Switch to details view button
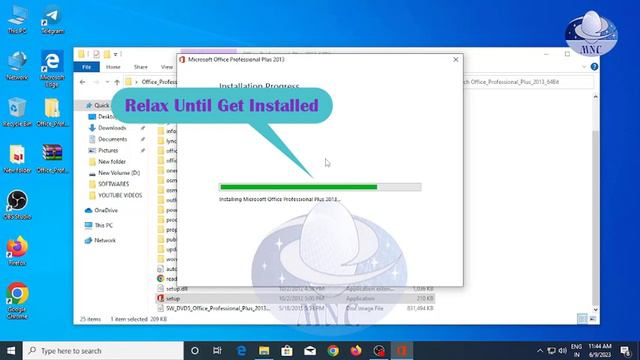The image size is (640, 360). (582, 319)
